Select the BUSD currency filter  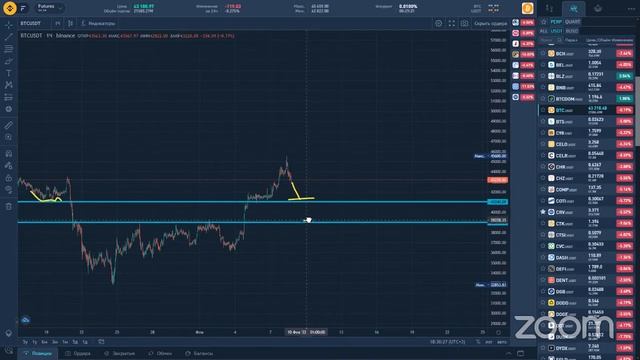coord(571,31)
